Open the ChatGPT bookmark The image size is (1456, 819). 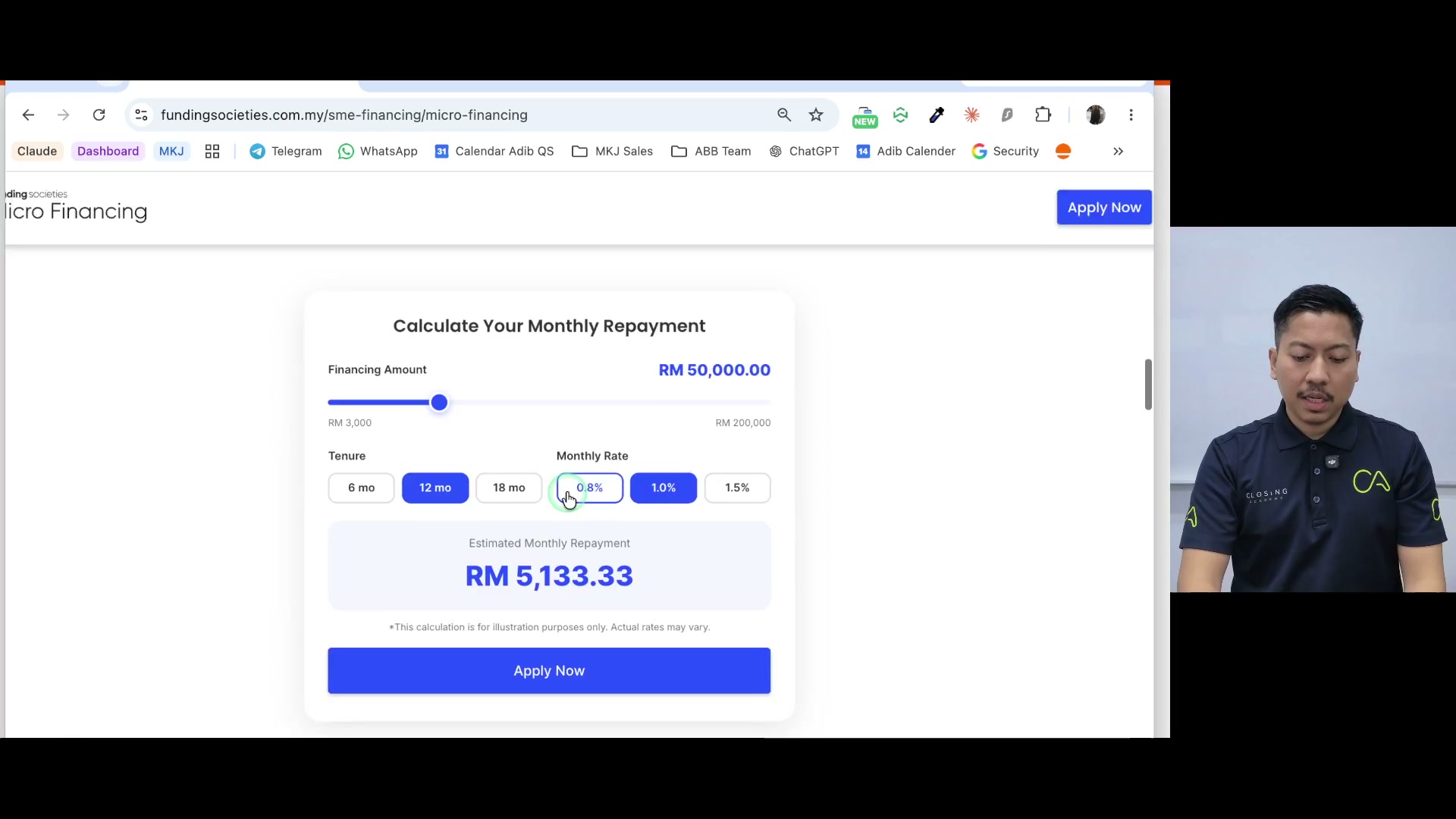click(804, 152)
